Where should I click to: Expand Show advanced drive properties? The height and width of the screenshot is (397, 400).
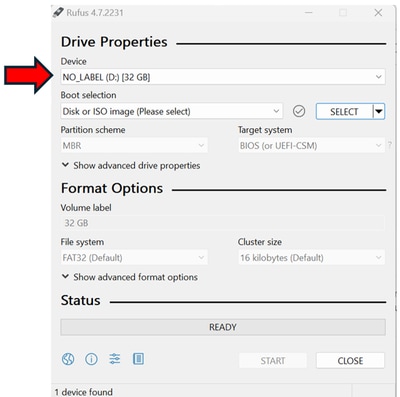coord(131,165)
